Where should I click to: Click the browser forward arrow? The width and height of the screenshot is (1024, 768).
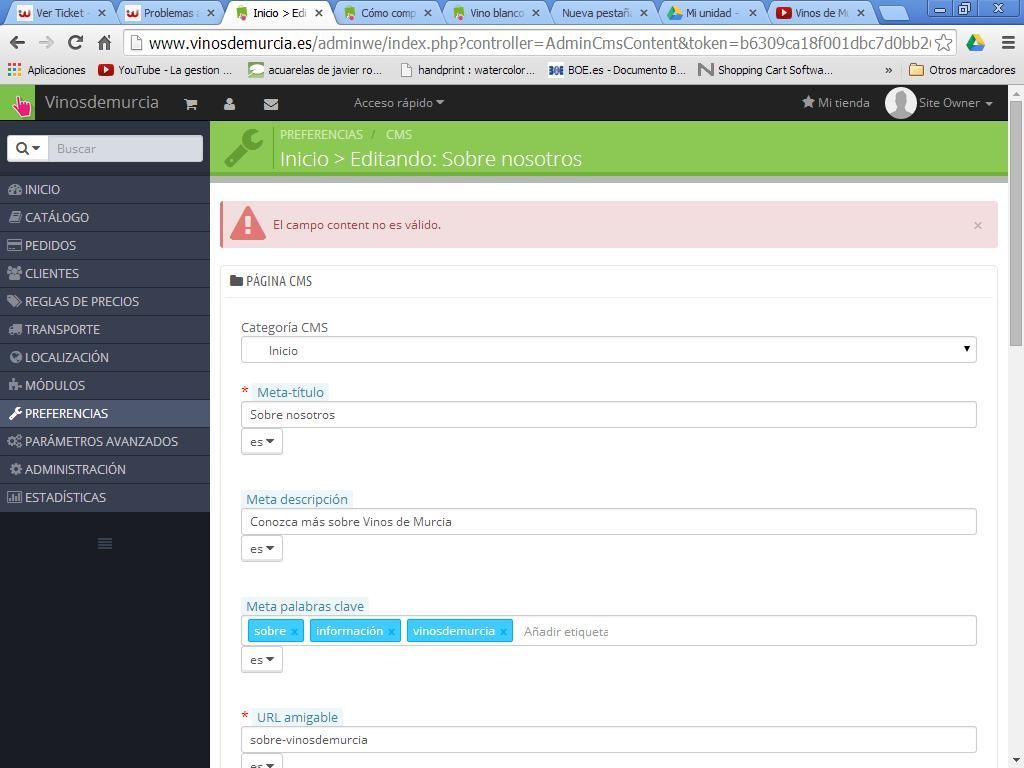point(46,43)
